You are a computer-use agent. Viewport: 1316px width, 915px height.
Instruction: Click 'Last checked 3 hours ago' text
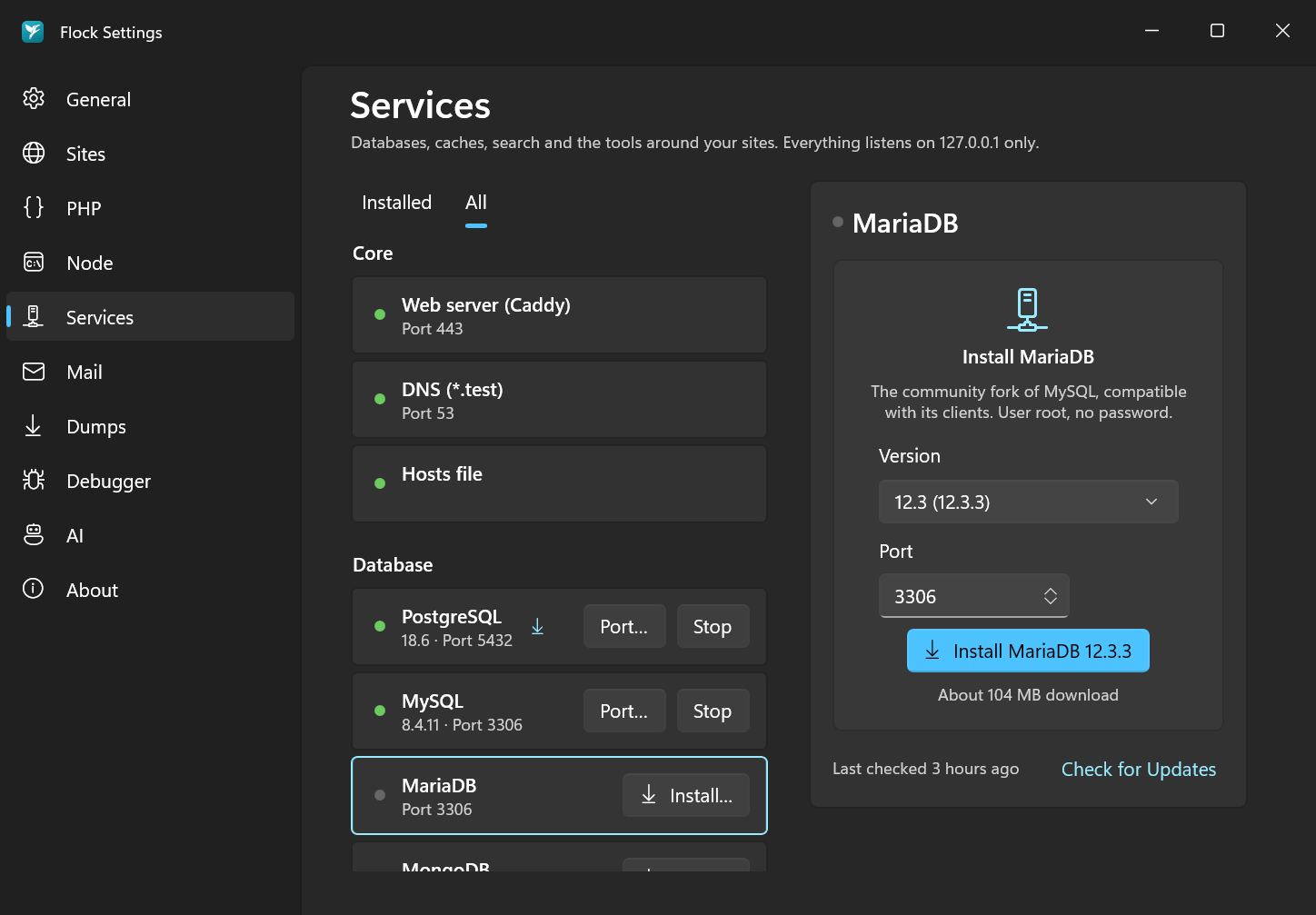[x=925, y=769]
